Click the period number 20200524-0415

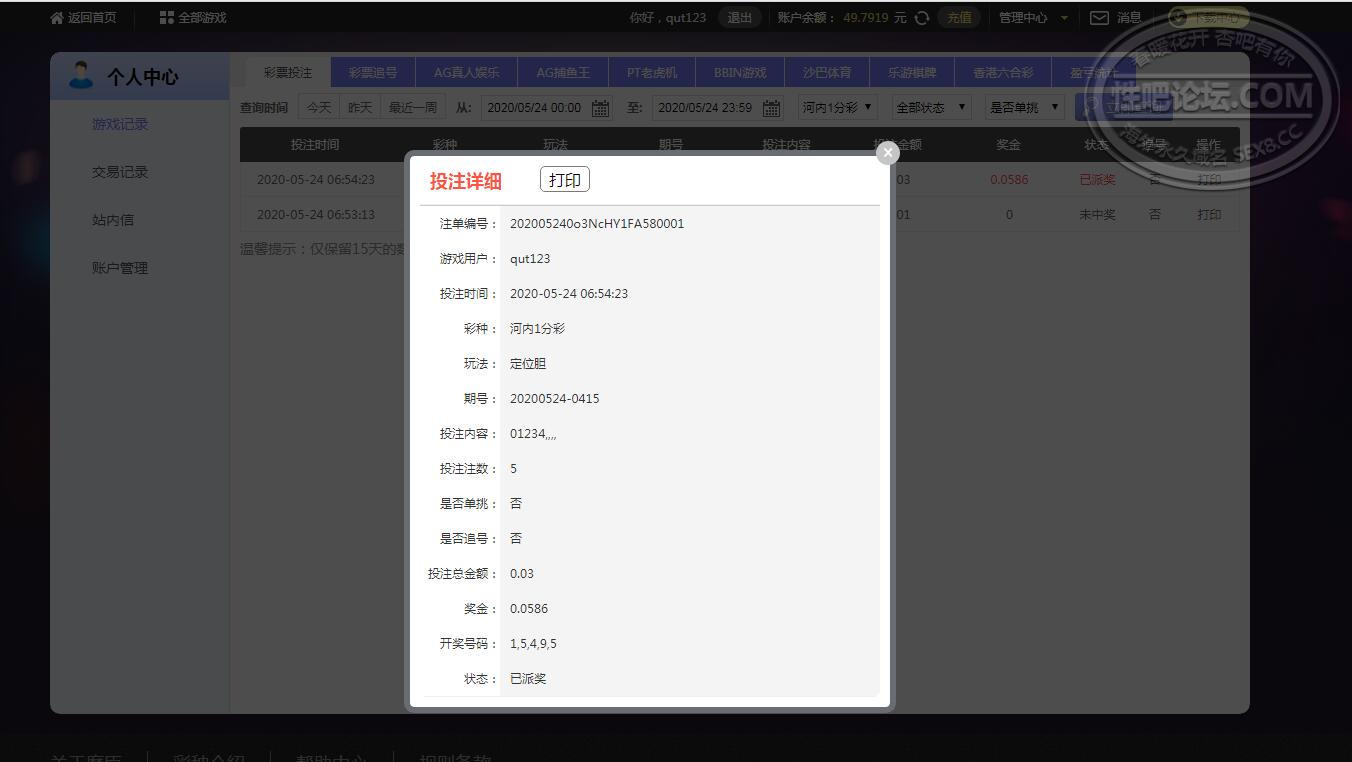click(x=555, y=399)
